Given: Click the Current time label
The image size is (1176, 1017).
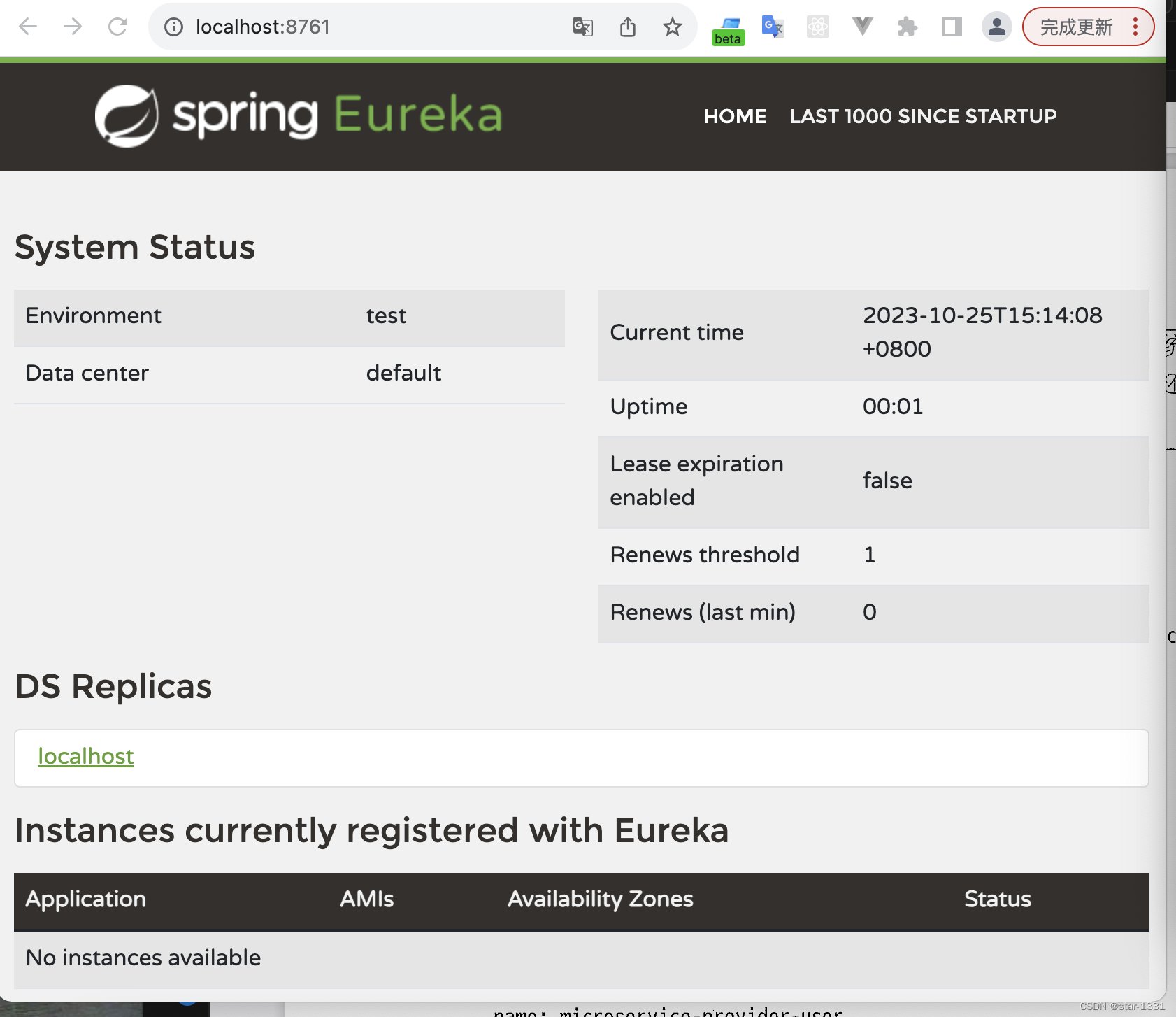Looking at the screenshot, I should tap(677, 333).
